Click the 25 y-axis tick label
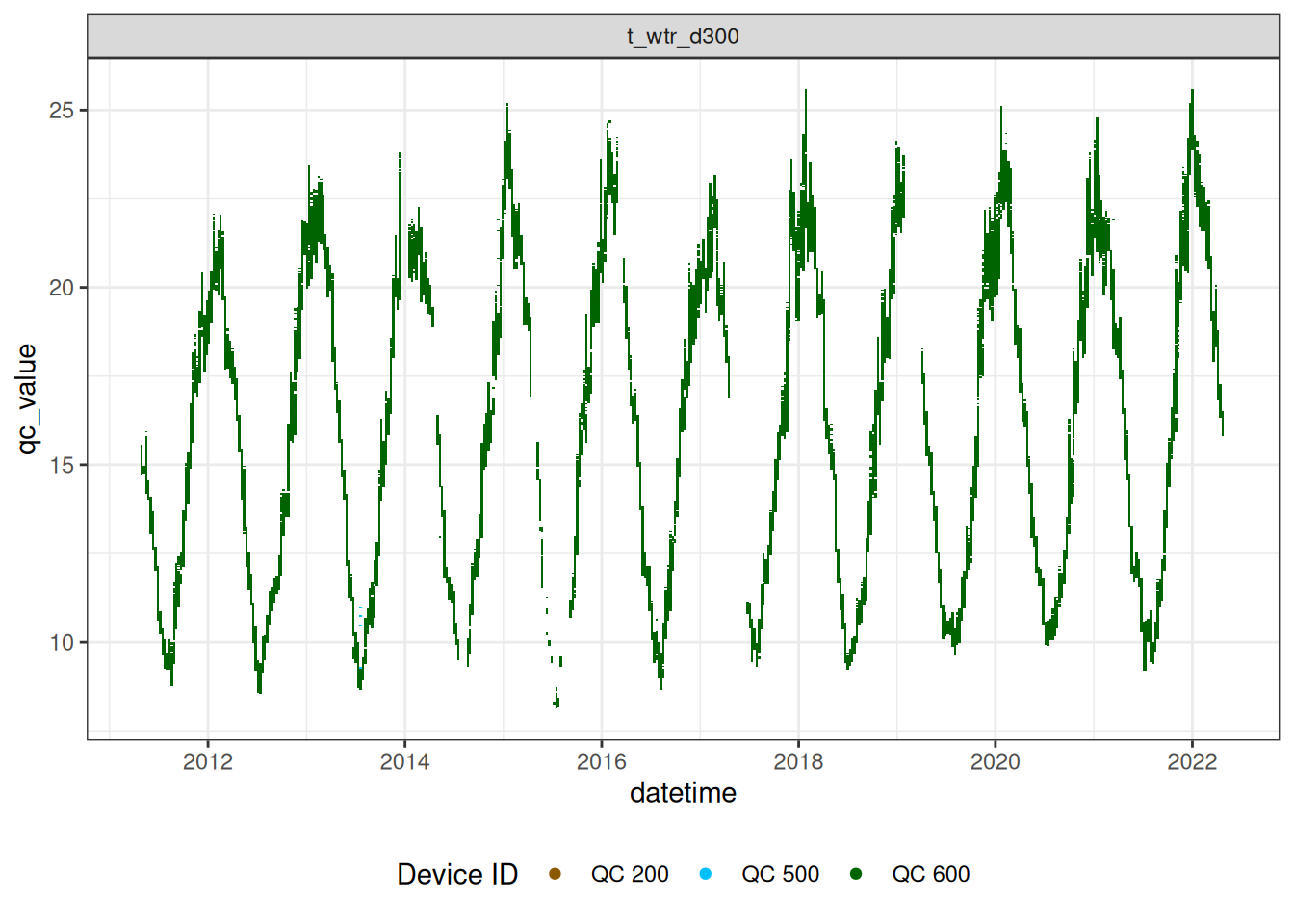This screenshot has height=924, width=1294. pyautogui.click(x=62, y=111)
